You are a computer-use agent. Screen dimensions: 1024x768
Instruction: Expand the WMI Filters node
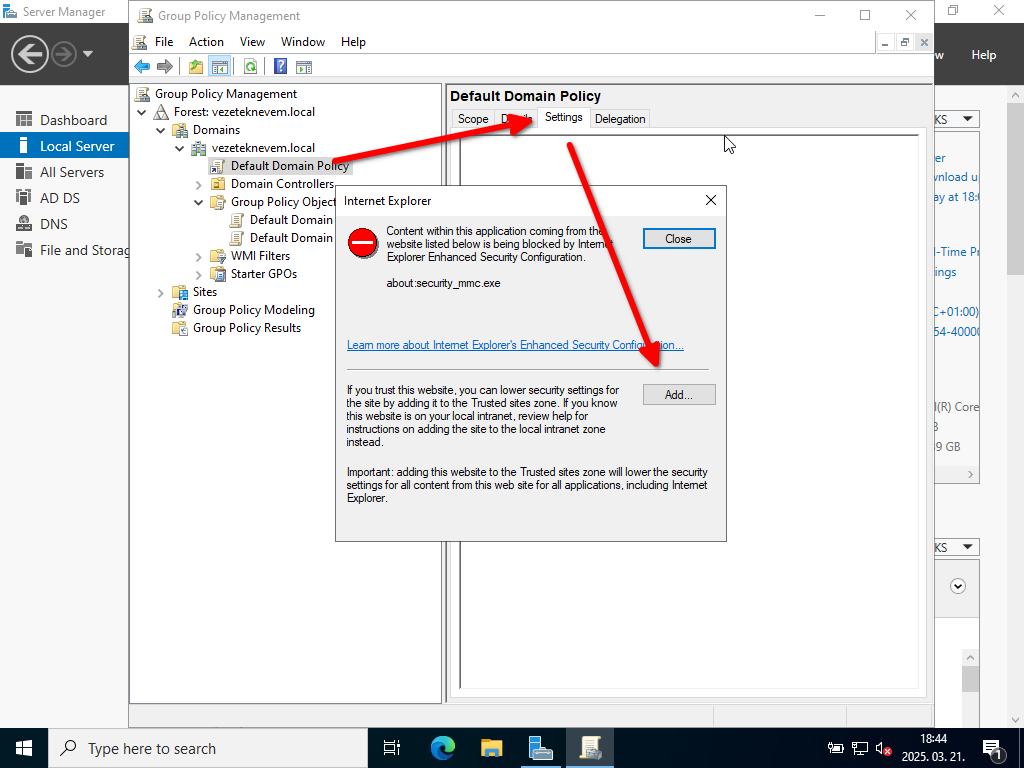[x=199, y=256]
